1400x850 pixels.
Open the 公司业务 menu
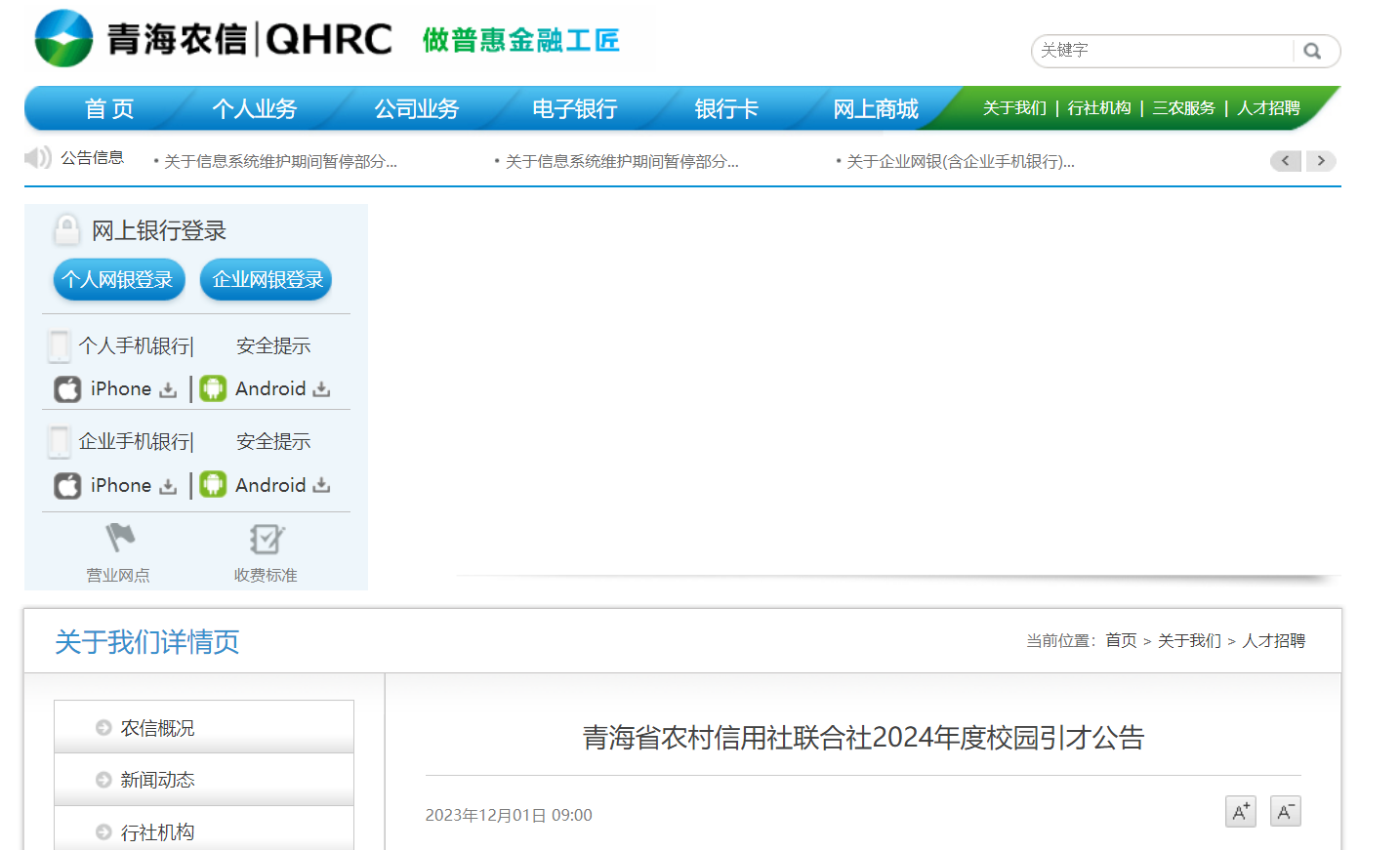click(x=417, y=108)
